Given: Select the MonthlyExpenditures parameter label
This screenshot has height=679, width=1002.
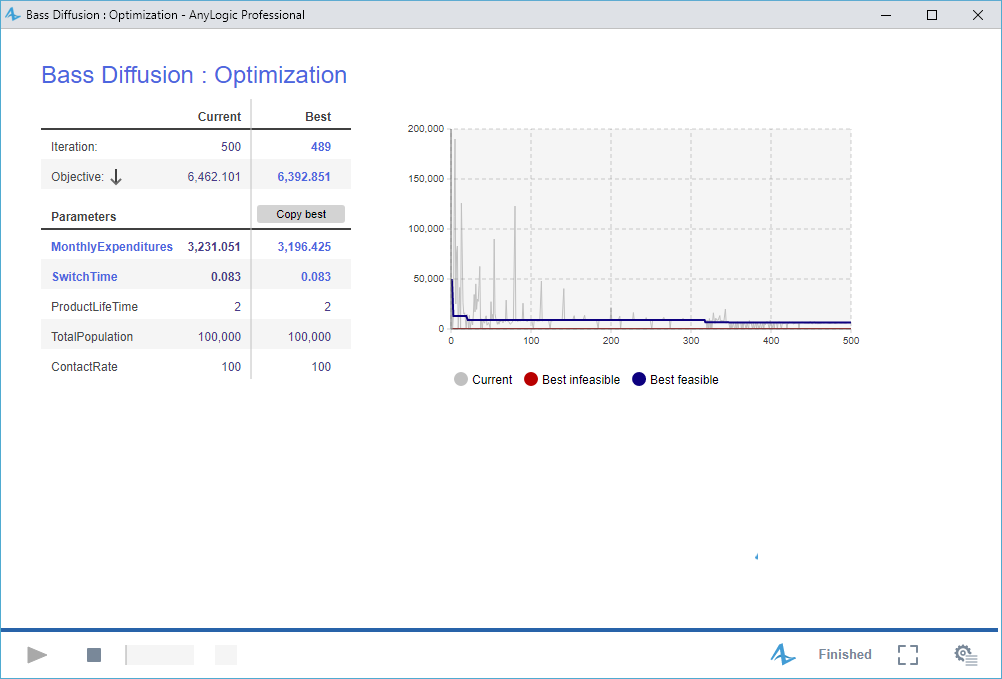Looking at the screenshot, I should tap(112, 247).
